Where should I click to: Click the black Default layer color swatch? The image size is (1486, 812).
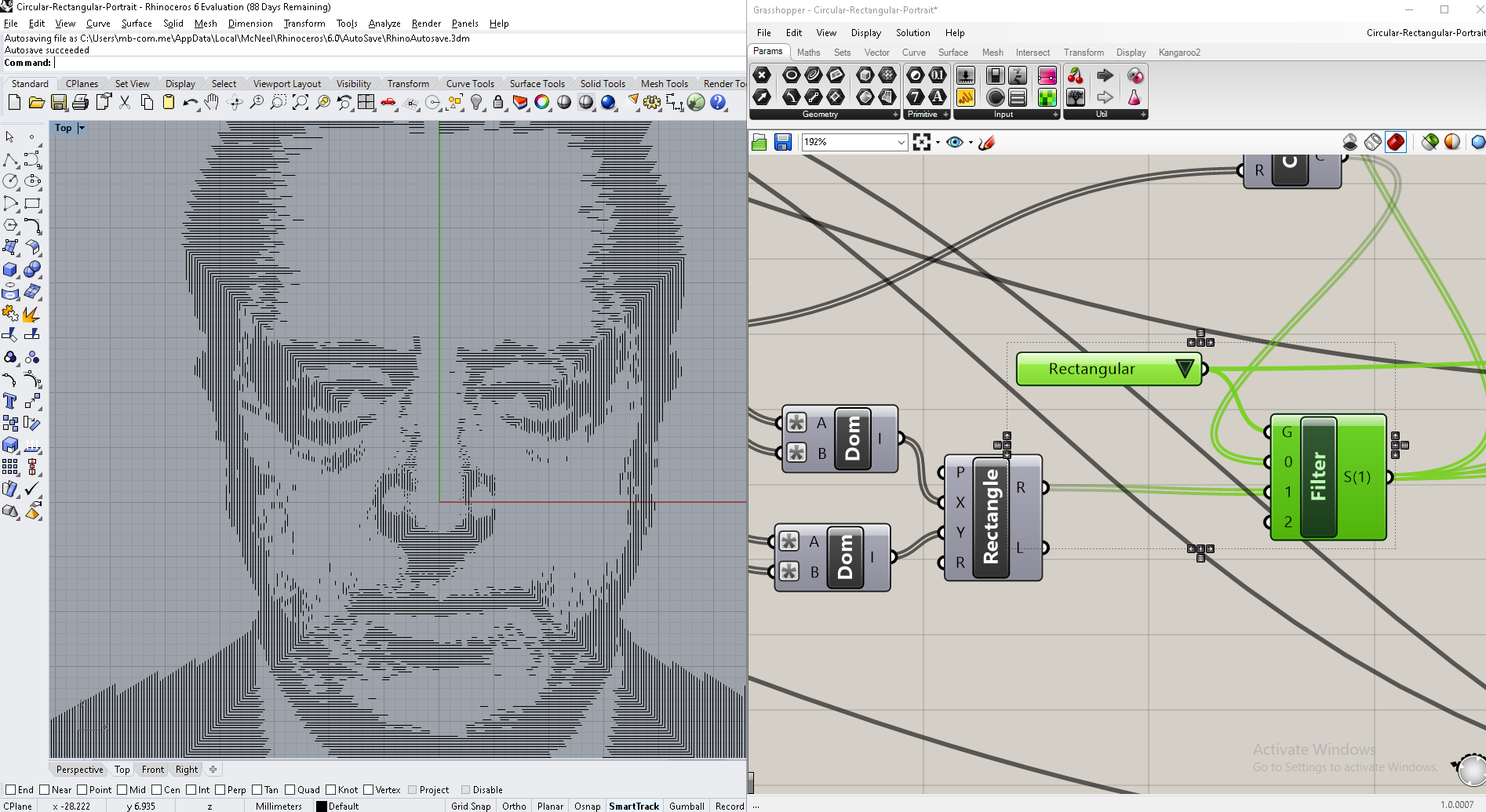point(321,806)
